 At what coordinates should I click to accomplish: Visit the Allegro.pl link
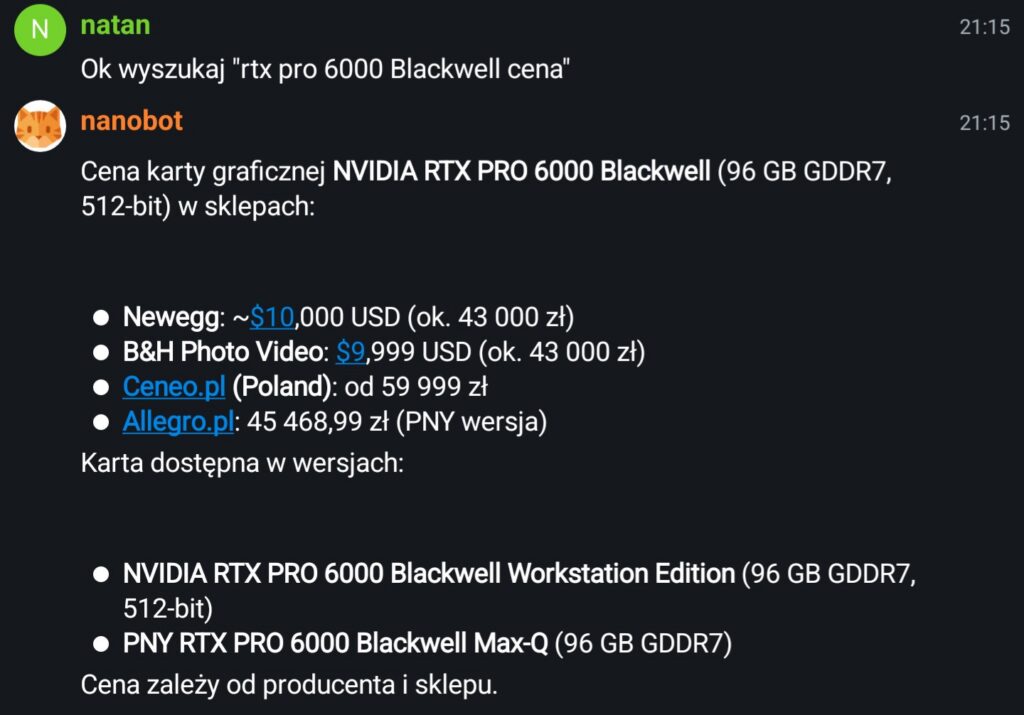178,421
